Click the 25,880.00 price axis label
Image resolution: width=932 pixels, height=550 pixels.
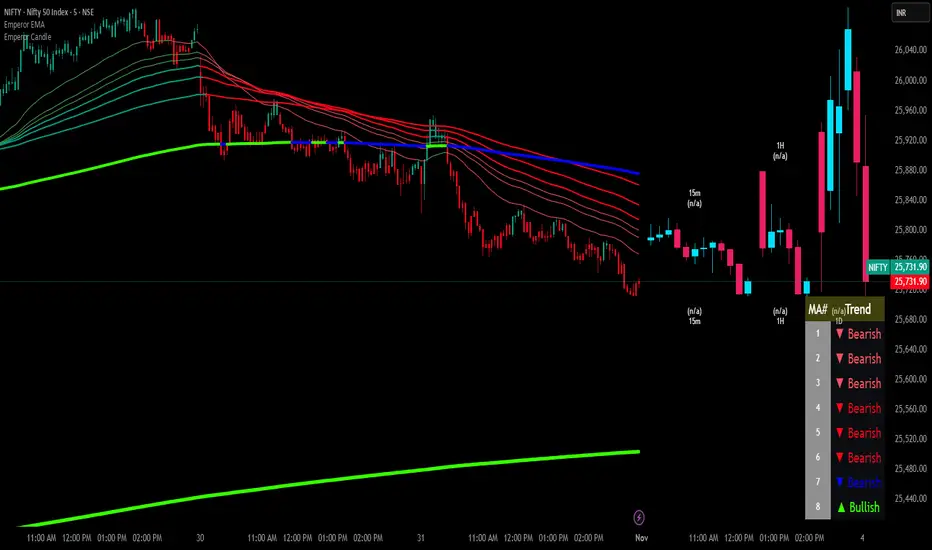[x=911, y=170]
